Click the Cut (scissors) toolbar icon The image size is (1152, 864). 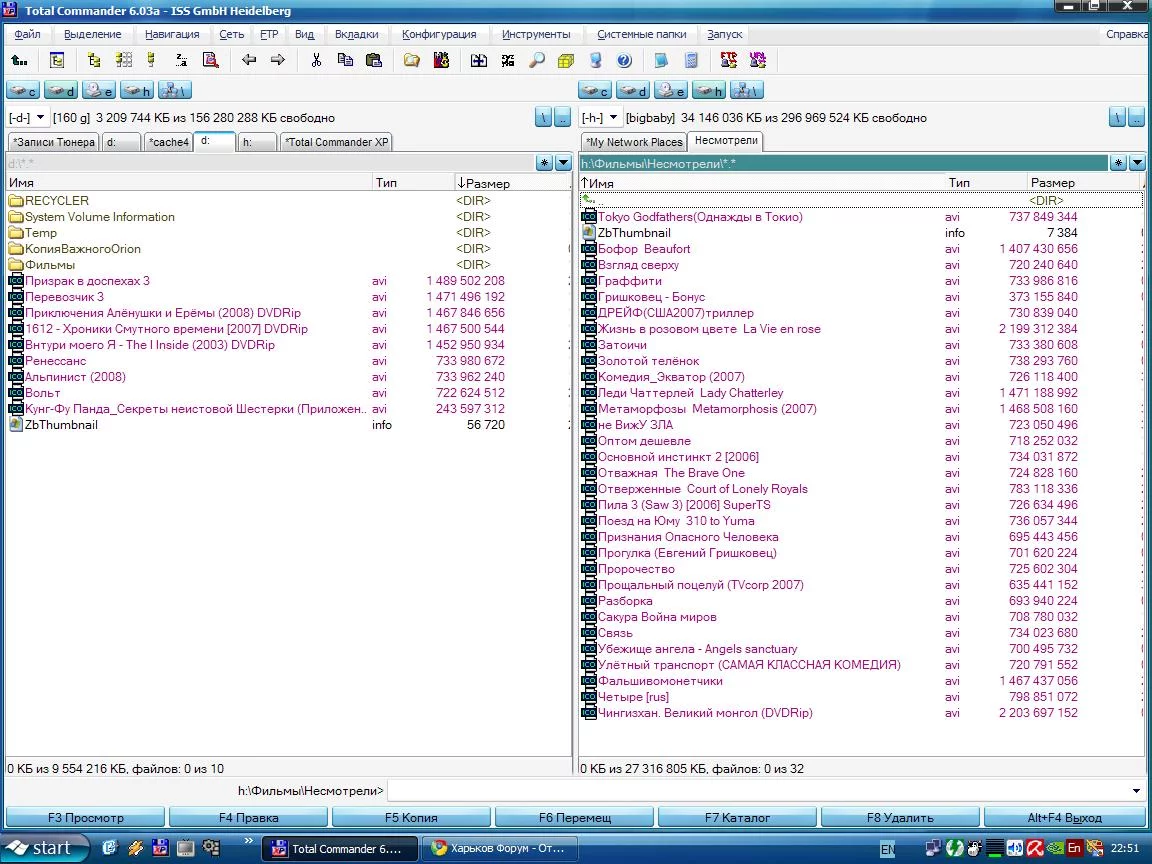click(x=316, y=60)
